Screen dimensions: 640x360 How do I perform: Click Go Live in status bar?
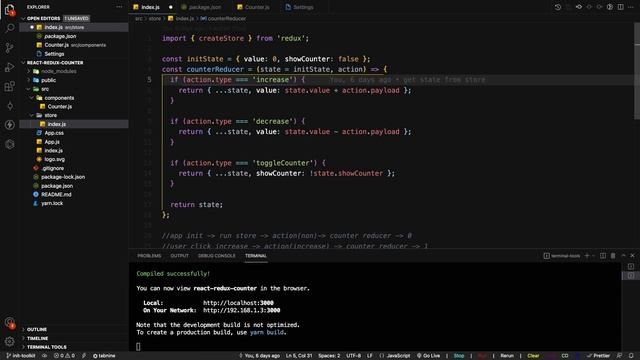pyautogui.click(x=428, y=356)
